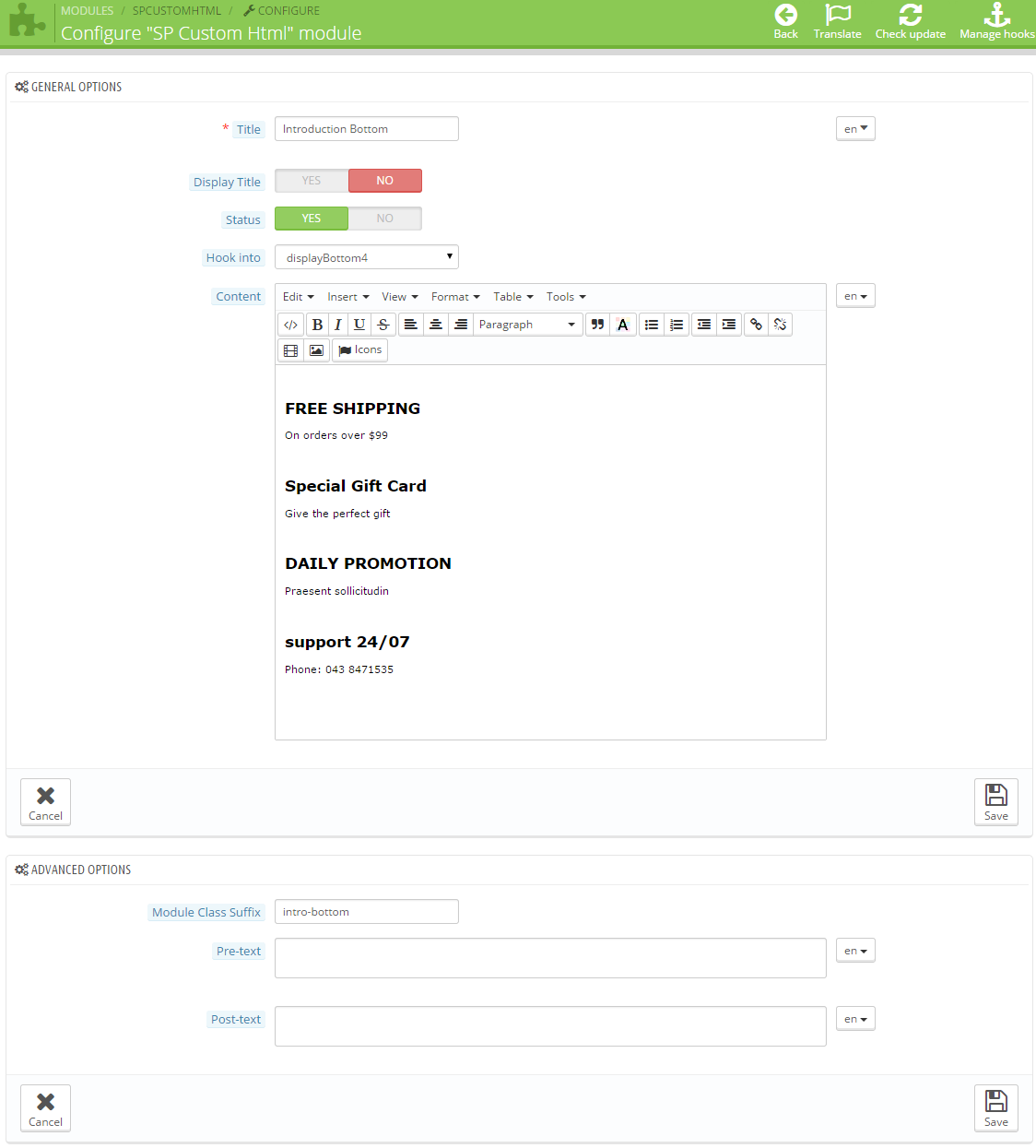Focus the Title input field
1036x1148 pixels.
point(367,129)
